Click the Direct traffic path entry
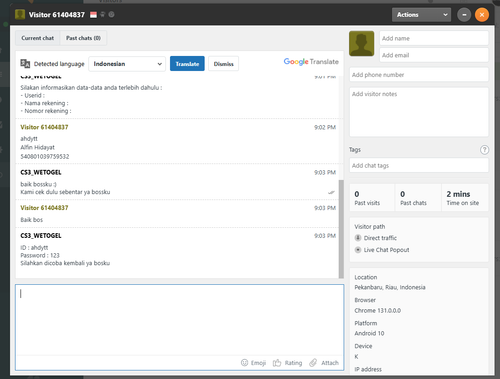This screenshot has height=379, width=500. coord(380,238)
